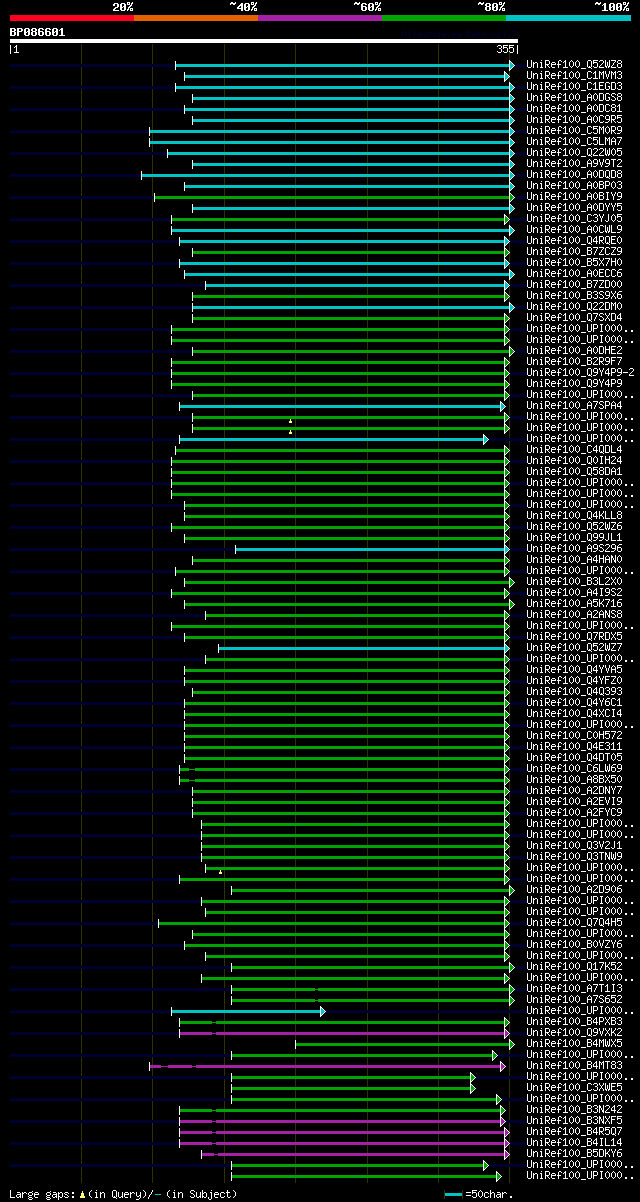Select the UniRef100_Q4RQE0 label
This screenshot has height=1202, width=640.
pos(574,240)
